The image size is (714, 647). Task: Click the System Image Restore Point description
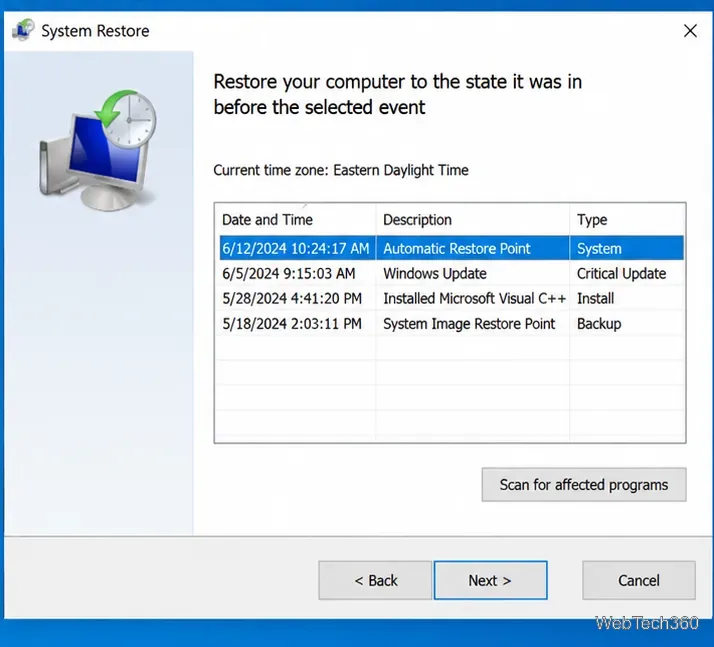pos(469,324)
